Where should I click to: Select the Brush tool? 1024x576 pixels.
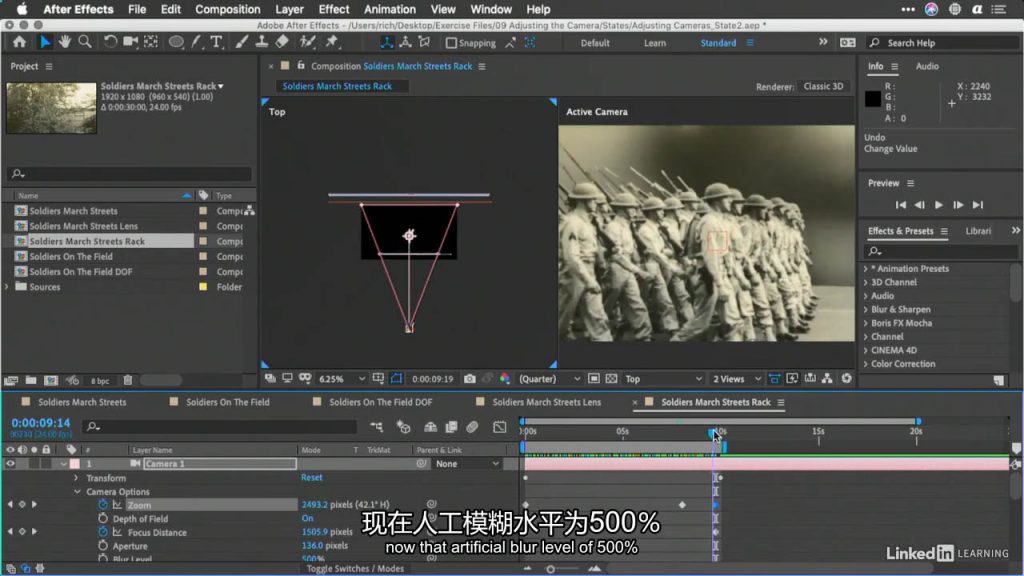242,42
